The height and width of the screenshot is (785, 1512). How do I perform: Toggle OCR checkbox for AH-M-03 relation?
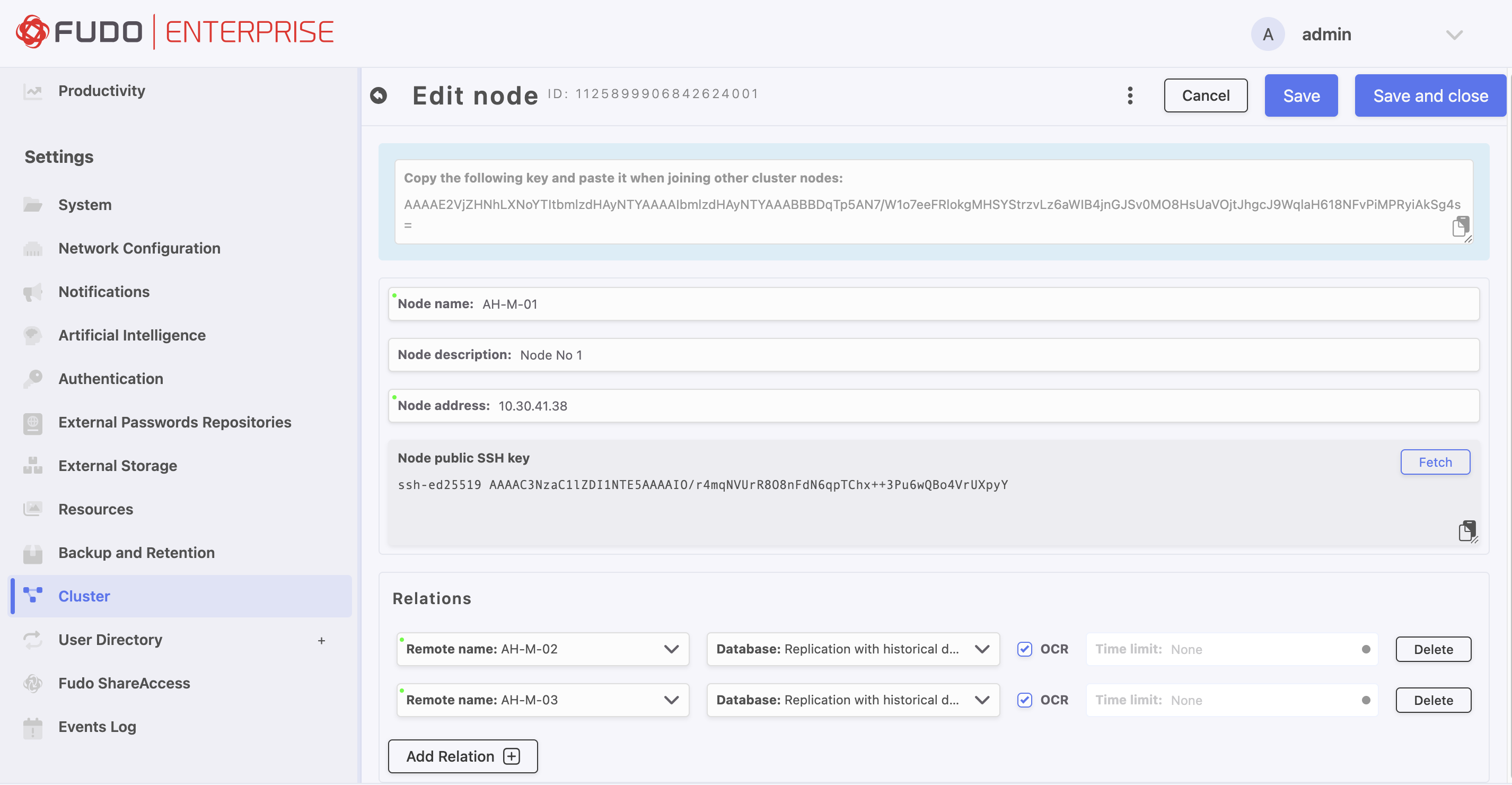pyautogui.click(x=1024, y=700)
